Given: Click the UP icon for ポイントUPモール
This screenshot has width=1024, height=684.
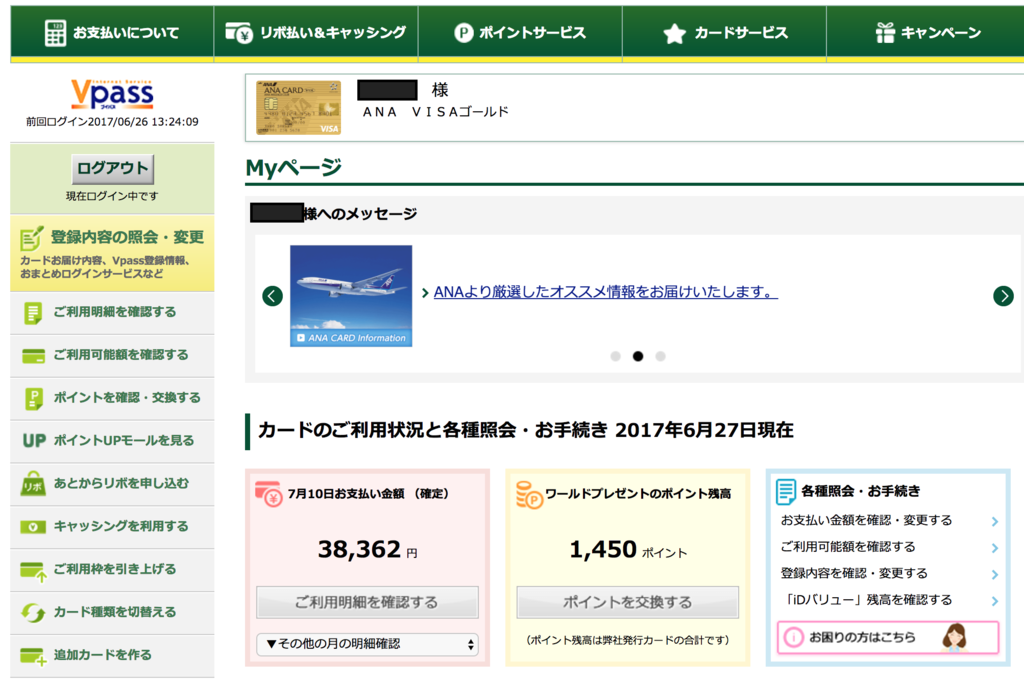Looking at the screenshot, I should click(34, 441).
